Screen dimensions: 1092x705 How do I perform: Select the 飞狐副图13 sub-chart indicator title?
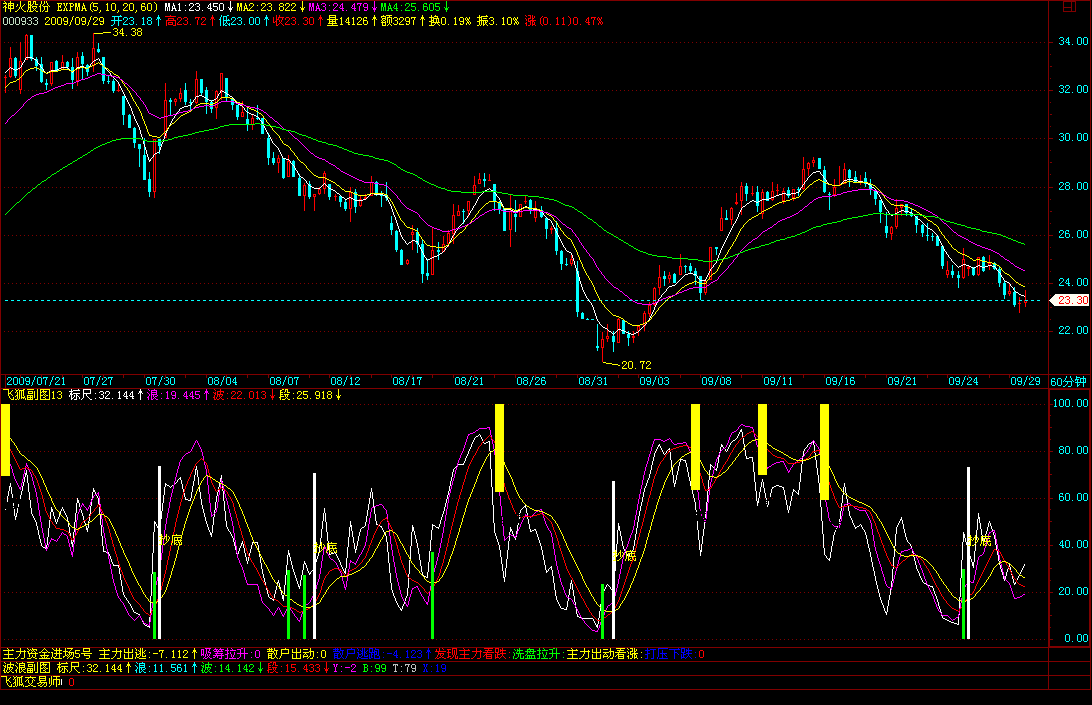click(x=31, y=395)
